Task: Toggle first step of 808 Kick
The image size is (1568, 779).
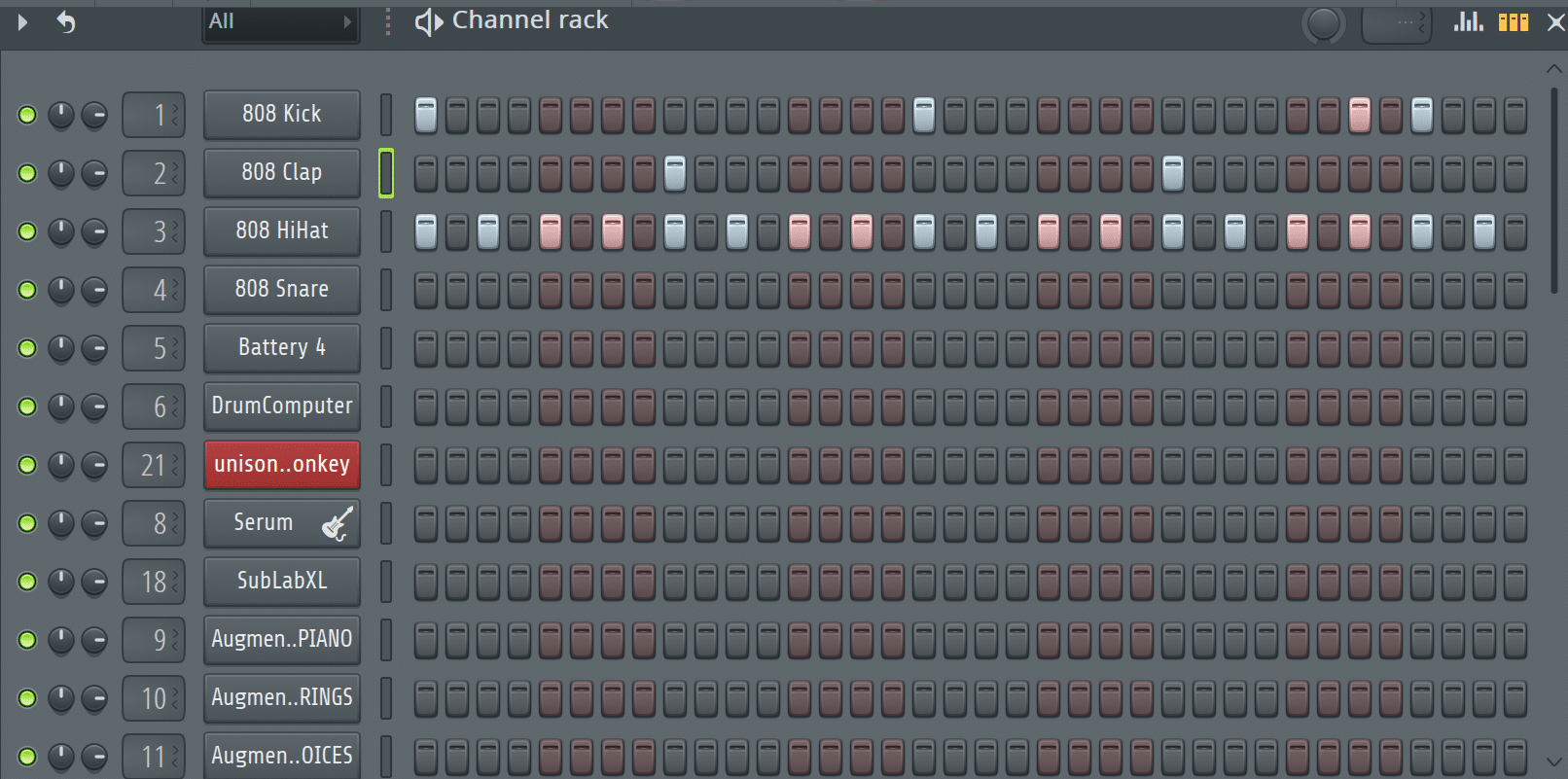Action: [426, 115]
